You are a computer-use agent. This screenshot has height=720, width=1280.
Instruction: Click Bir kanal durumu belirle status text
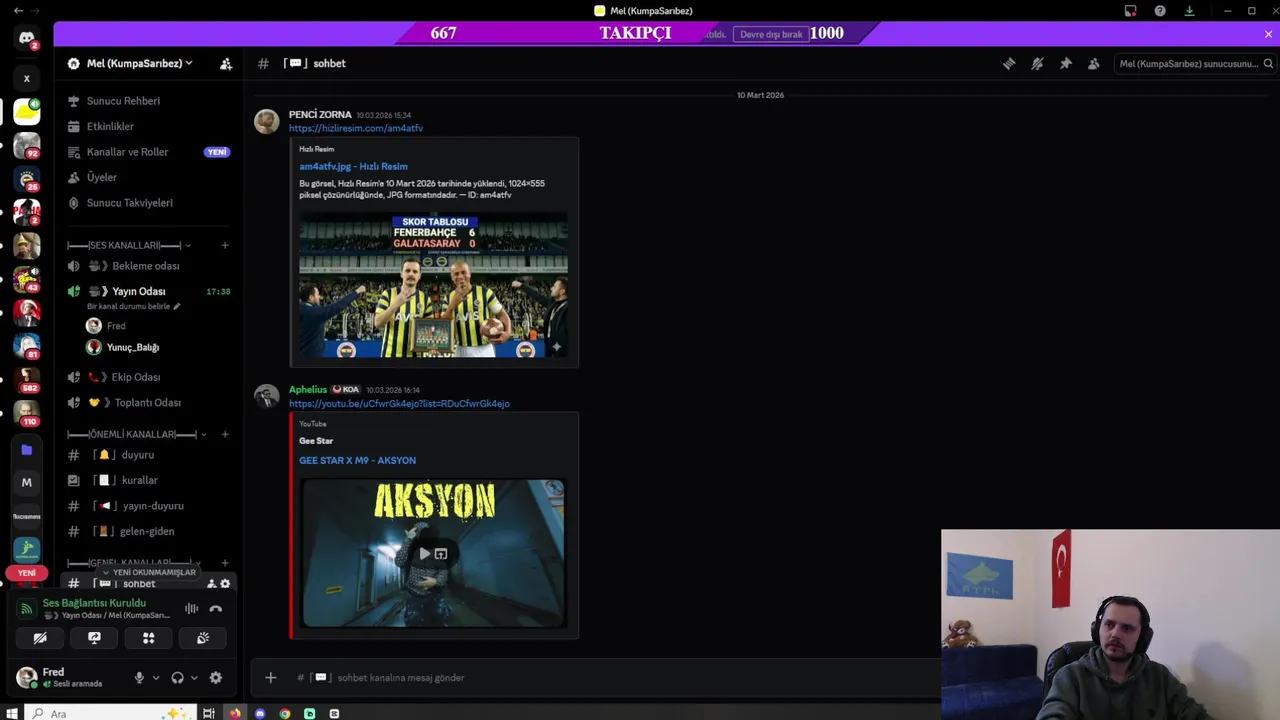pos(128,306)
